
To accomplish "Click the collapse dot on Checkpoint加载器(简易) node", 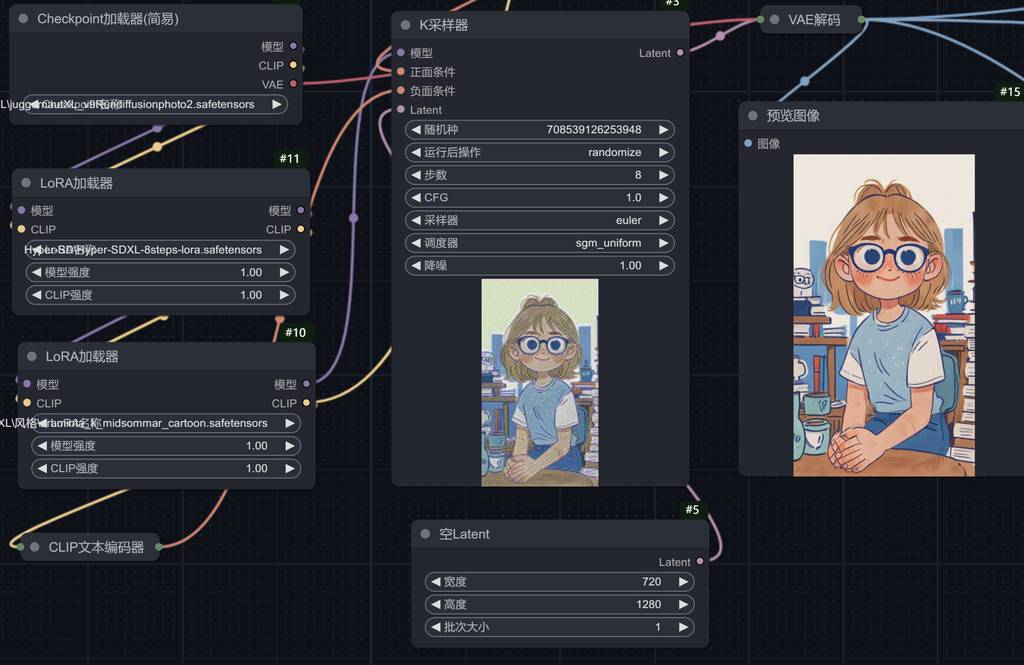I will 23,19.
